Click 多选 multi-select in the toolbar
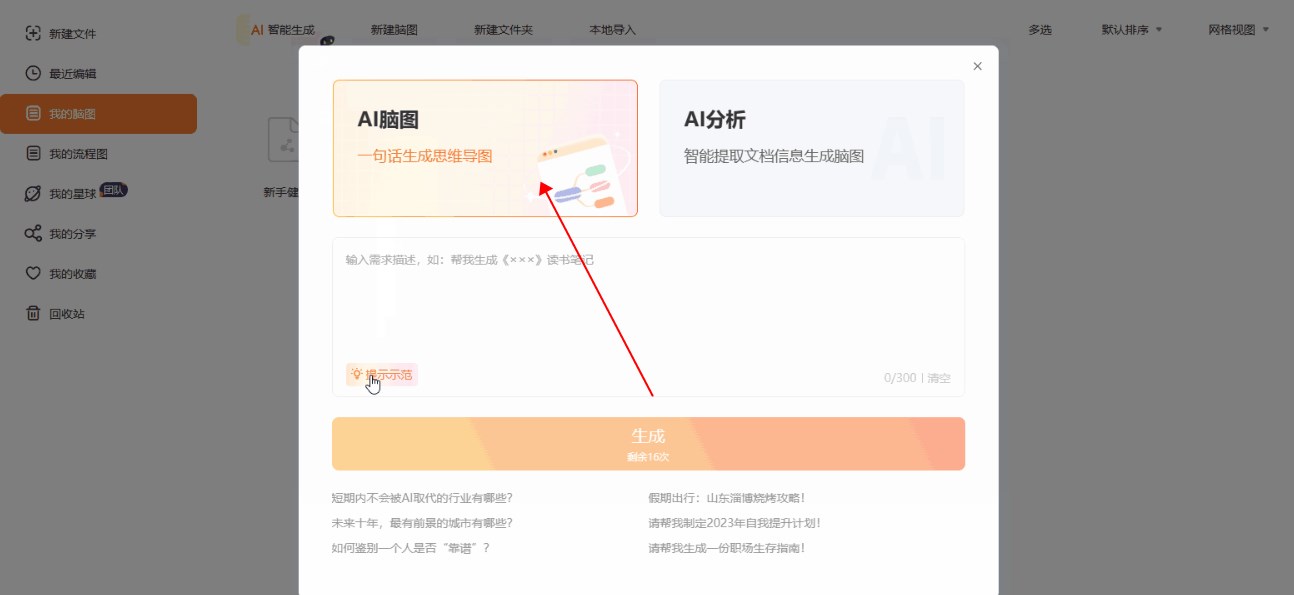Viewport: 1294px width, 595px height. click(x=1040, y=30)
